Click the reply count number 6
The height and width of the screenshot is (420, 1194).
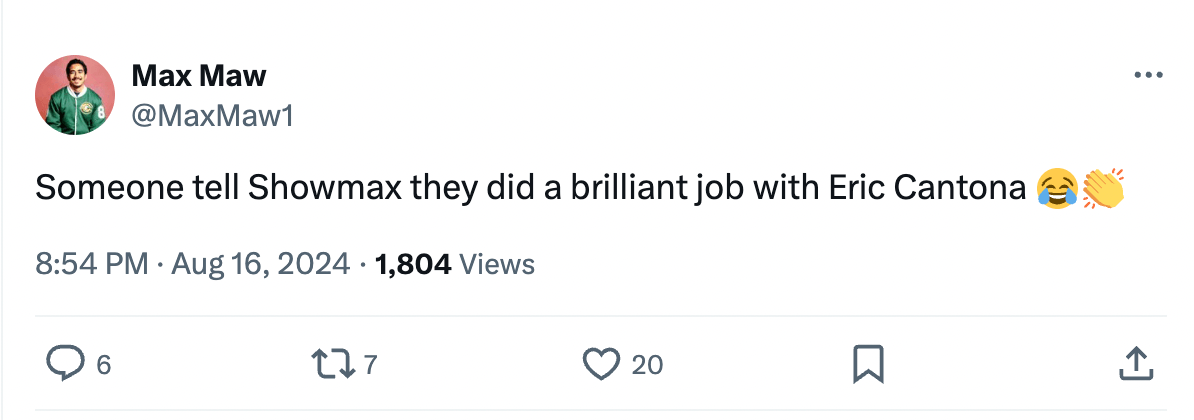(103, 365)
